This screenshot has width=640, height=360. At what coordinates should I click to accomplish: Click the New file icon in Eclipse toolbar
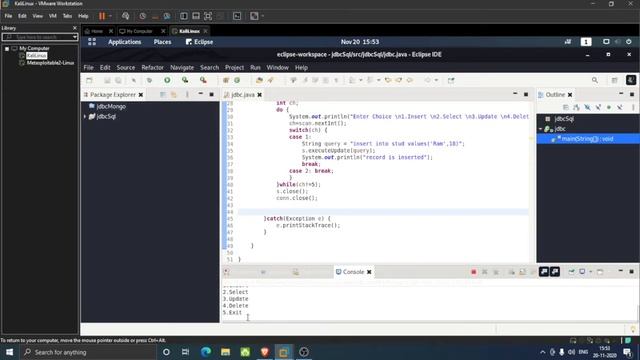[89, 80]
